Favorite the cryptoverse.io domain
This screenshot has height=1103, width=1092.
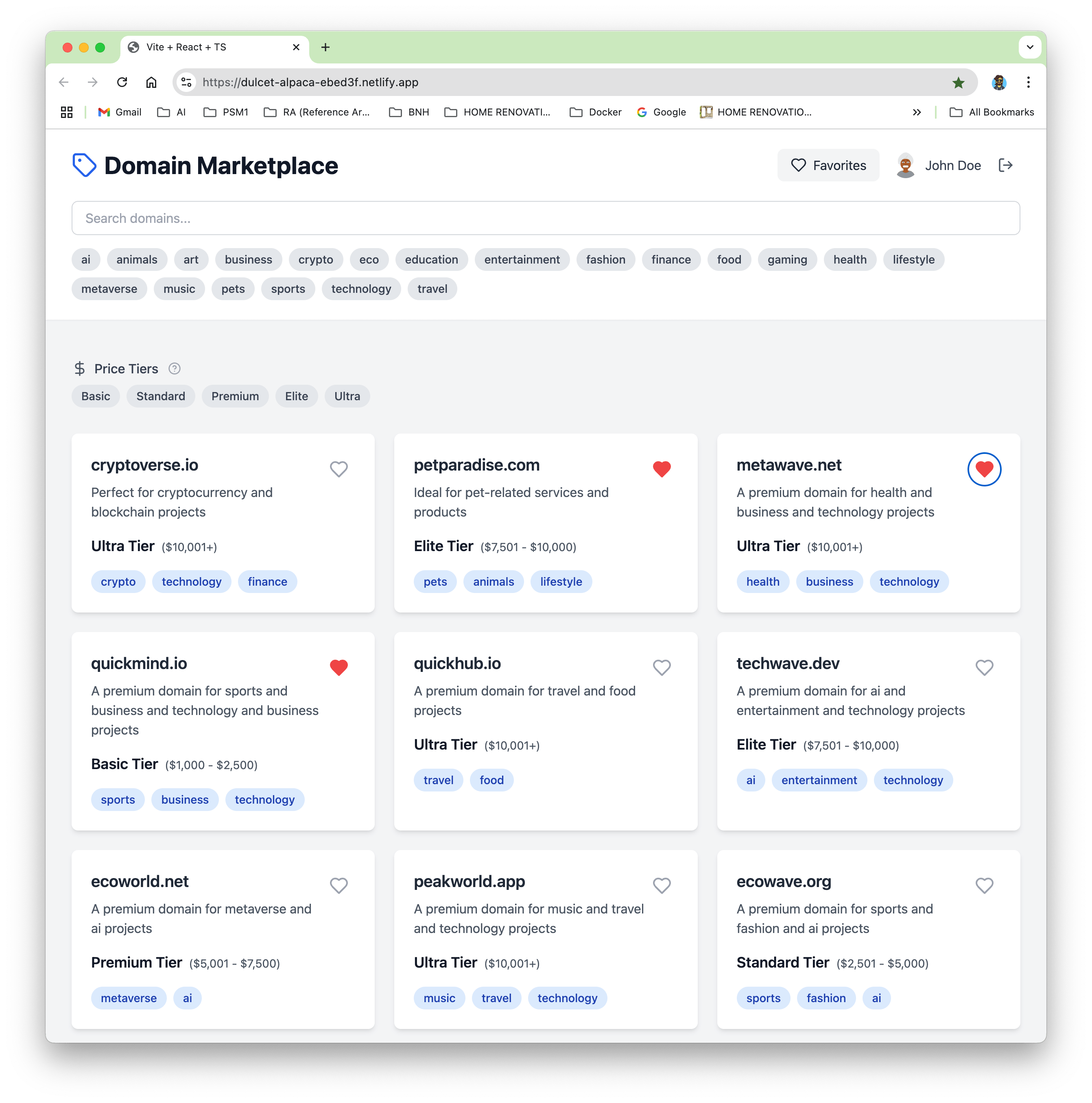[338, 469]
